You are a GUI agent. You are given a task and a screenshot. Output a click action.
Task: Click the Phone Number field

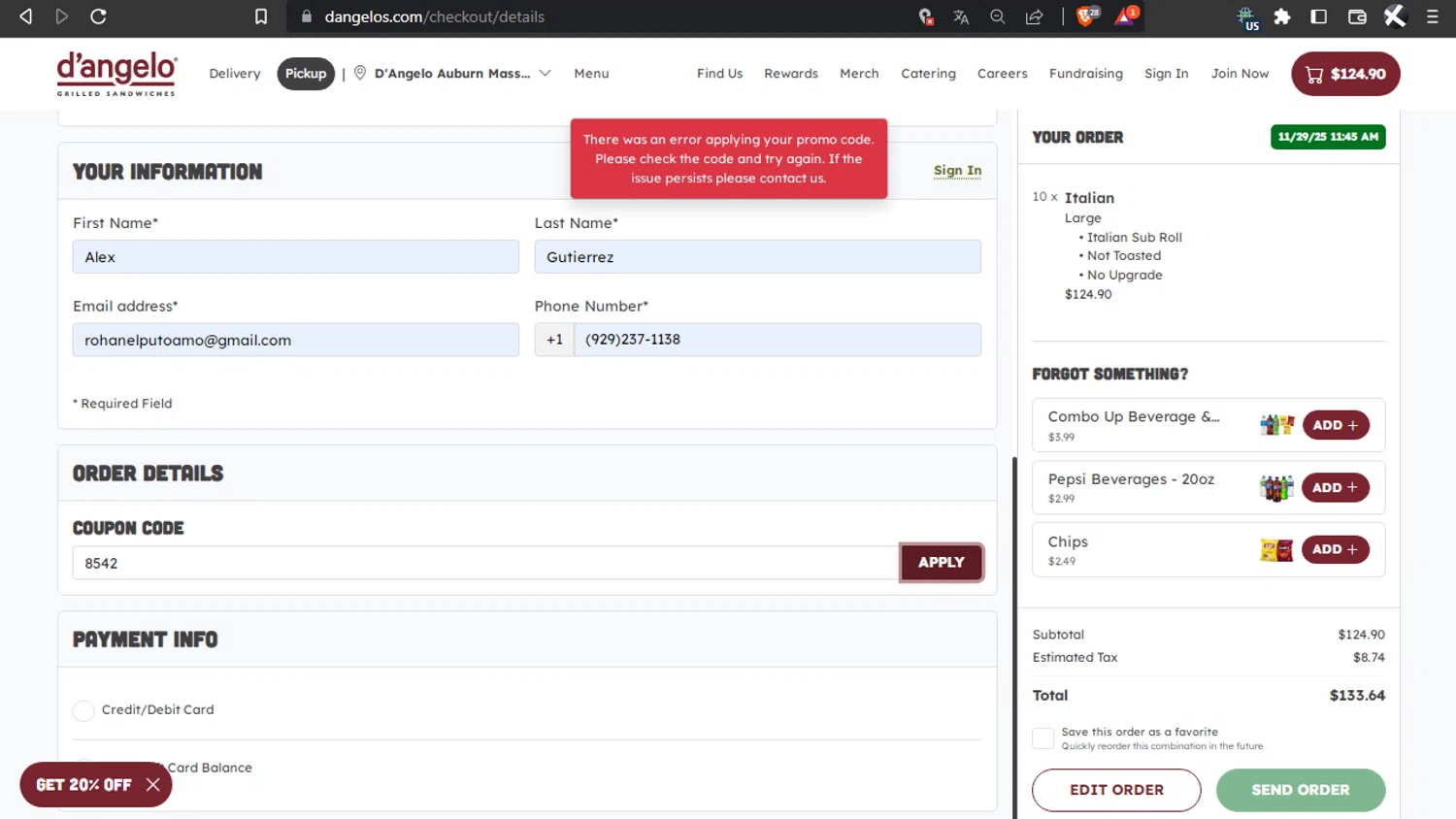[x=778, y=340]
